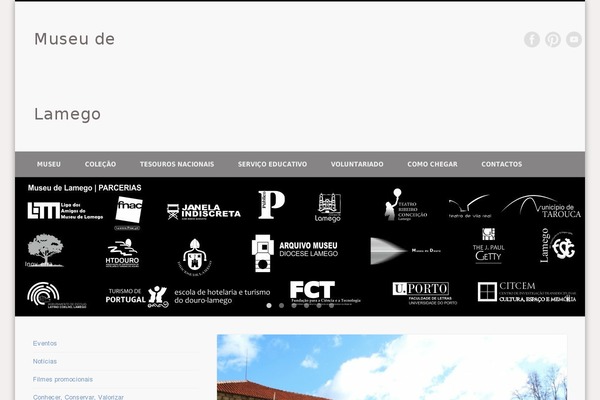Open the Conhecer, Conservar, Valorizar link
Viewport: 600px width, 400px height.
78,397
